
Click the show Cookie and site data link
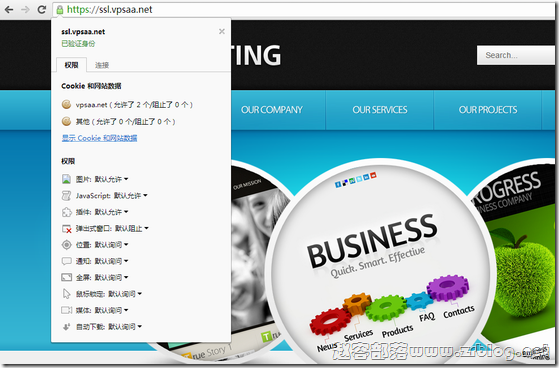tap(99, 138)
